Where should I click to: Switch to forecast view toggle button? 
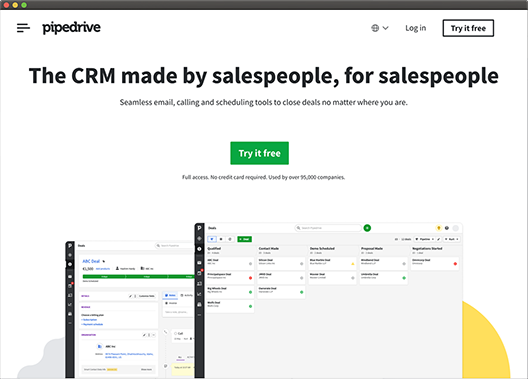click(x=230, y=239)
